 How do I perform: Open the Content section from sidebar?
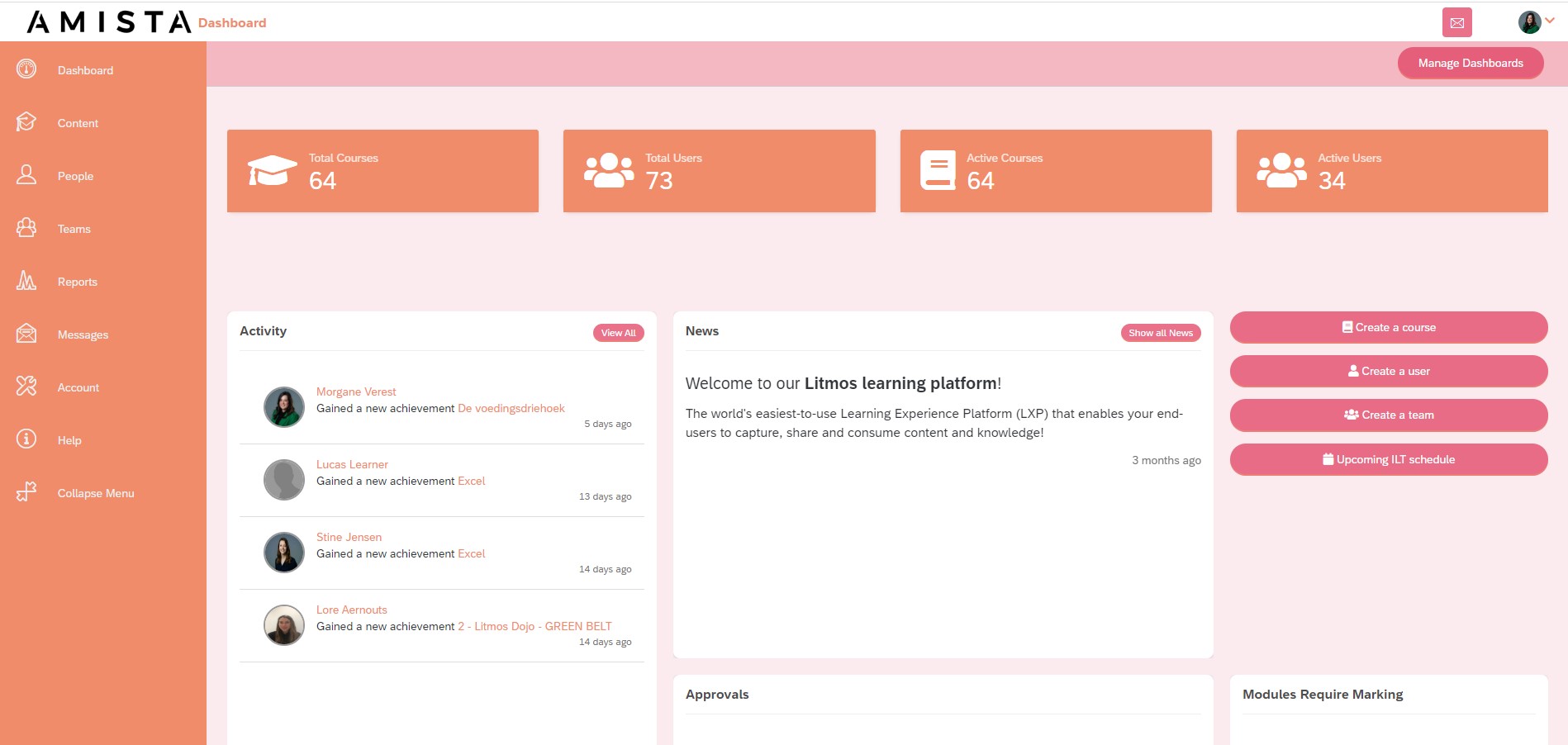tap(77, 123)
